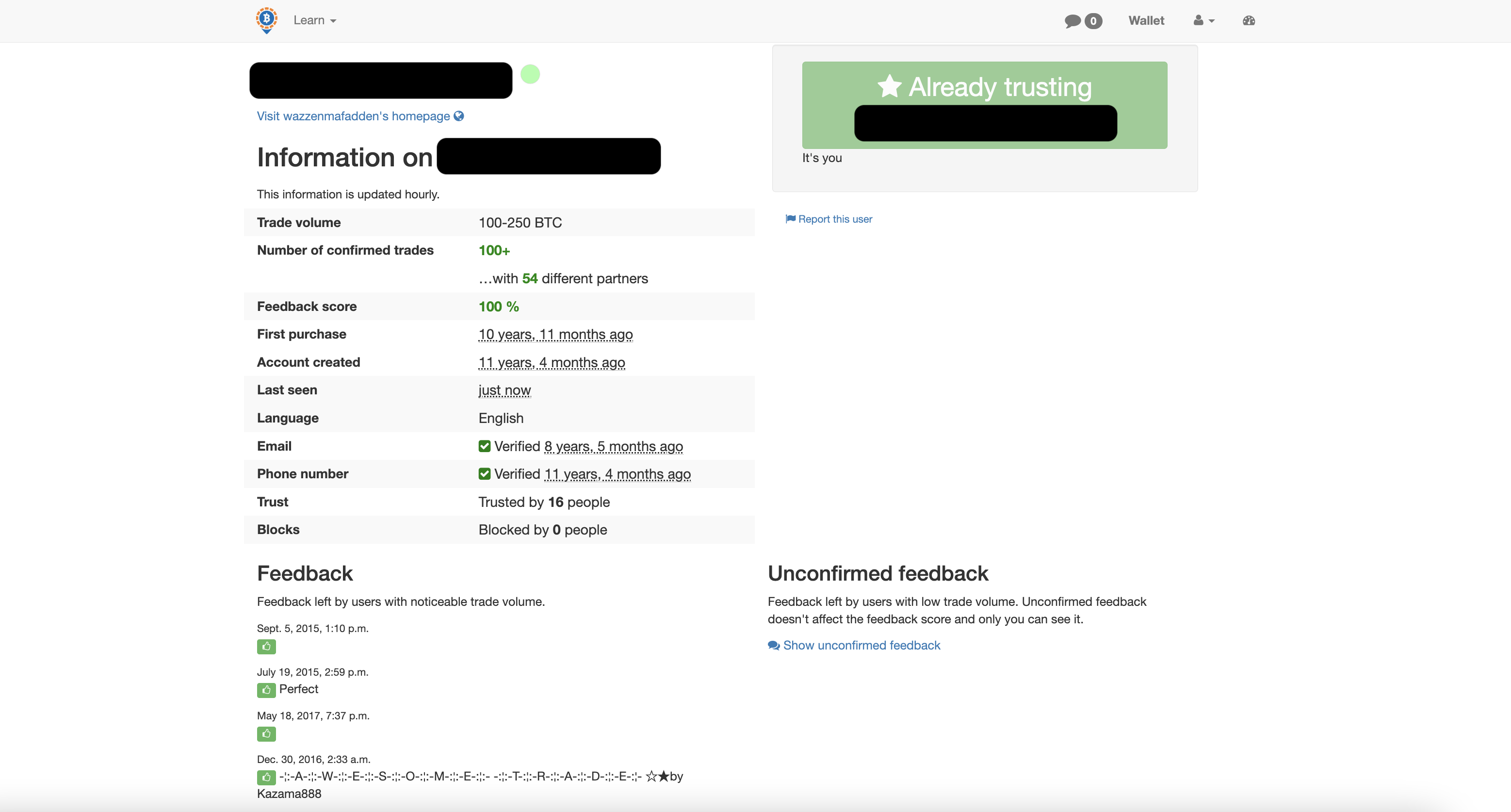Click the green online status indicator
Viewport: 1511px width, 812px height.
coord(530,75)
